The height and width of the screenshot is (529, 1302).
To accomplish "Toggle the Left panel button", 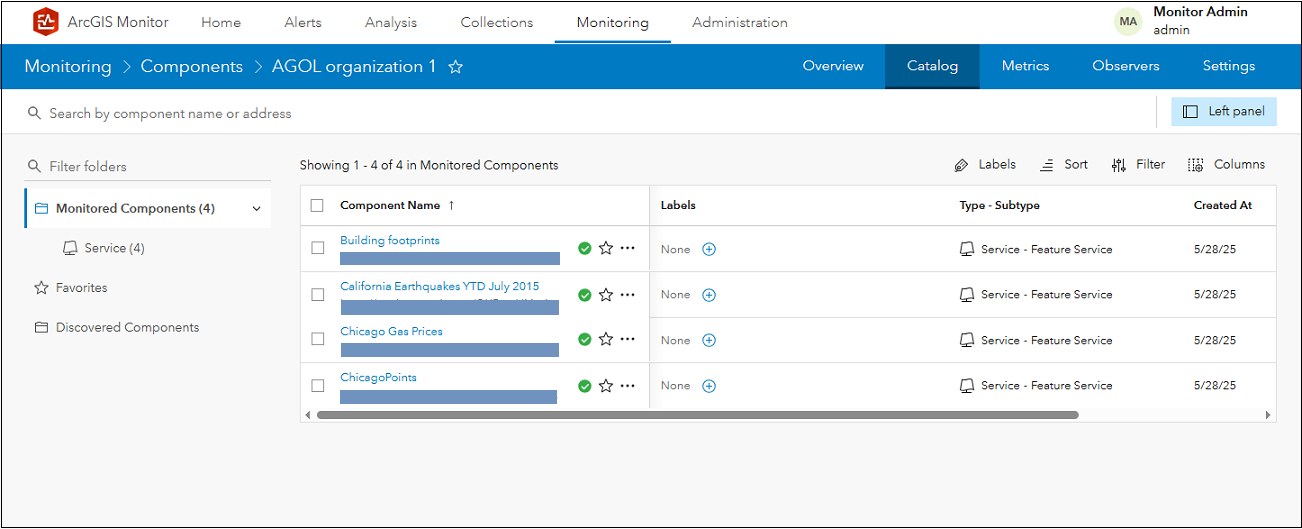I will tap(1224, 111).
